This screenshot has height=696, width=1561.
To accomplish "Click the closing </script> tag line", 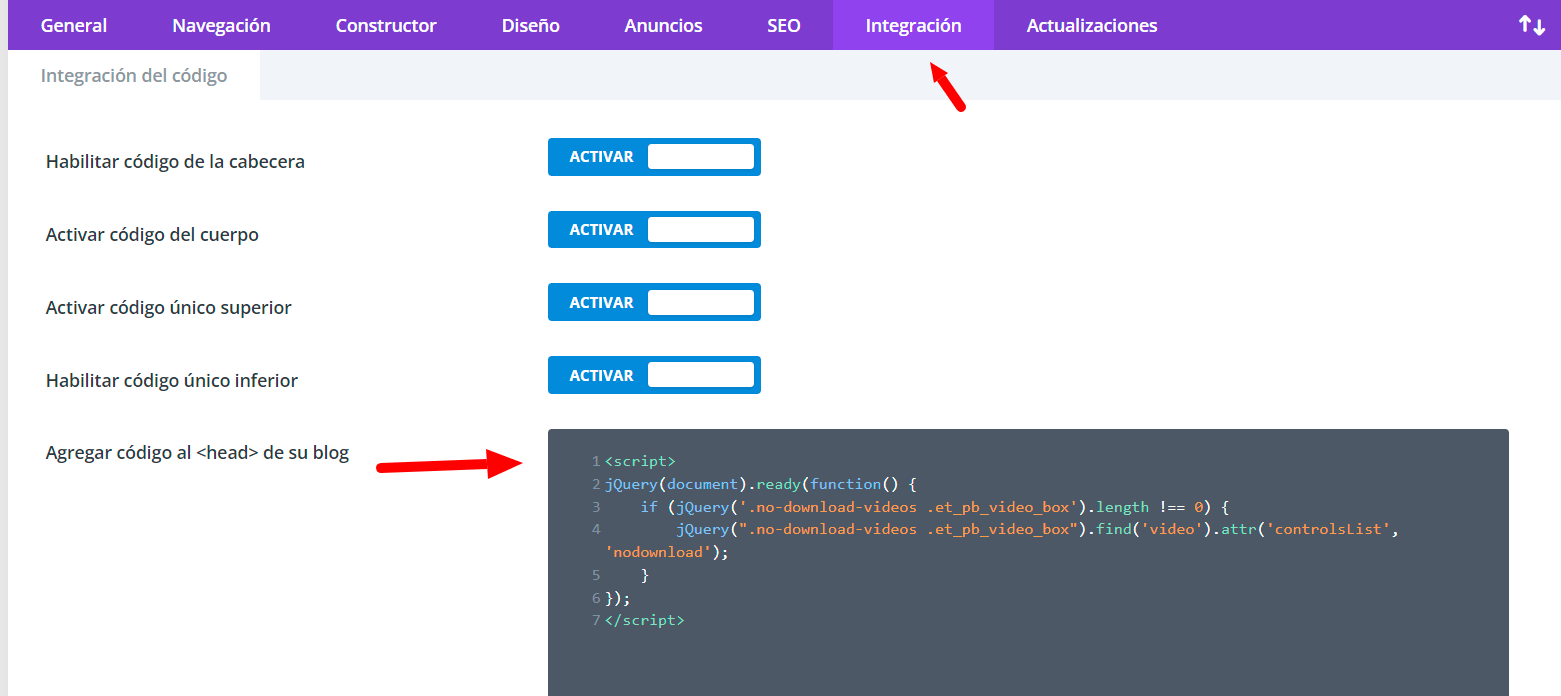I will 644,620.
